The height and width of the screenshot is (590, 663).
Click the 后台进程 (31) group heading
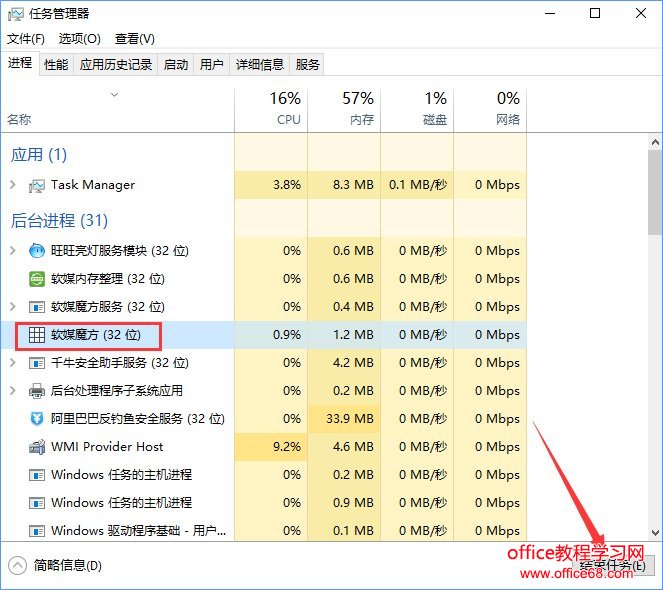(x=59, y=220)
